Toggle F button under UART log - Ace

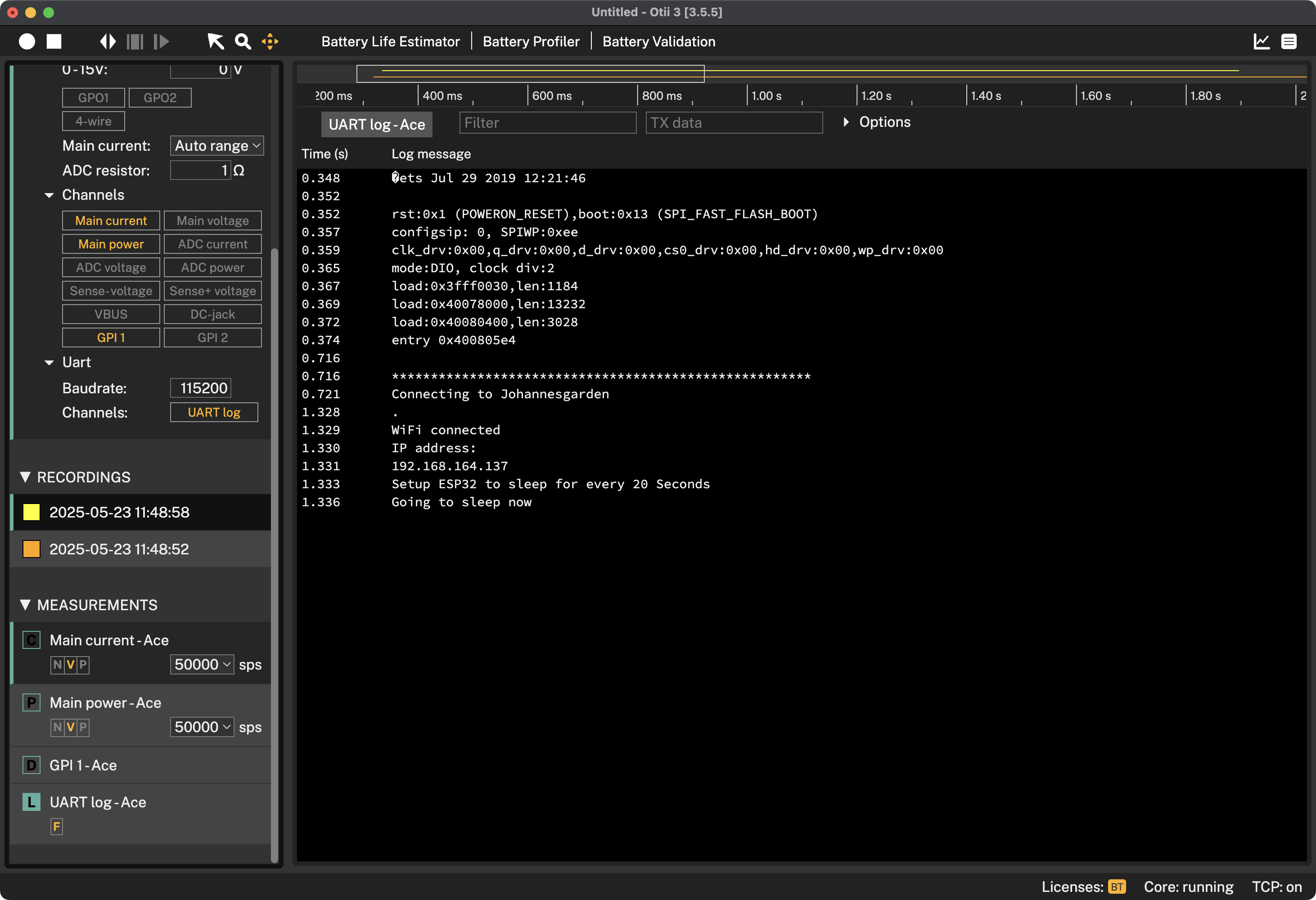(x=57, y=827)
